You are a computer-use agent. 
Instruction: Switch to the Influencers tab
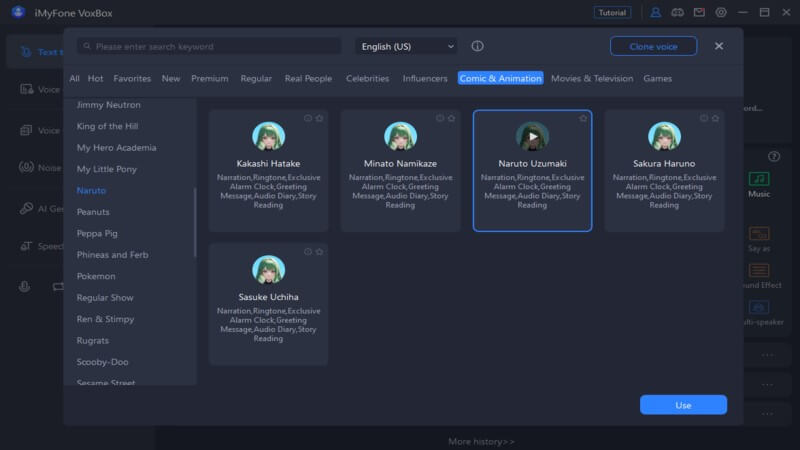[424, 79]
